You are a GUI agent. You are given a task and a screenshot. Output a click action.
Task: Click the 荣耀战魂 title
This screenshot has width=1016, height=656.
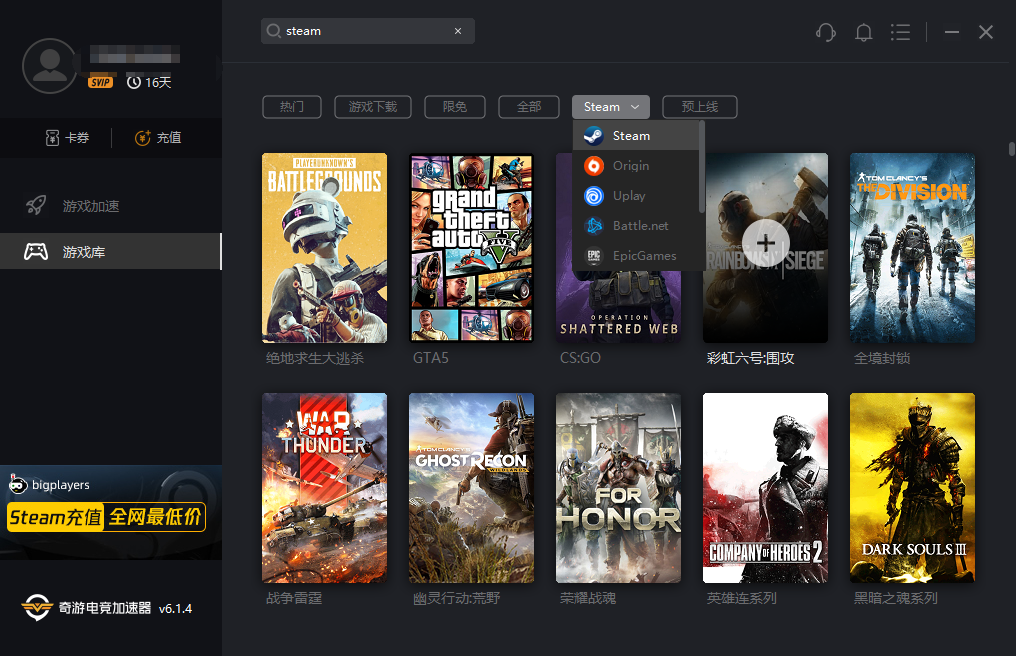(588, 598)
